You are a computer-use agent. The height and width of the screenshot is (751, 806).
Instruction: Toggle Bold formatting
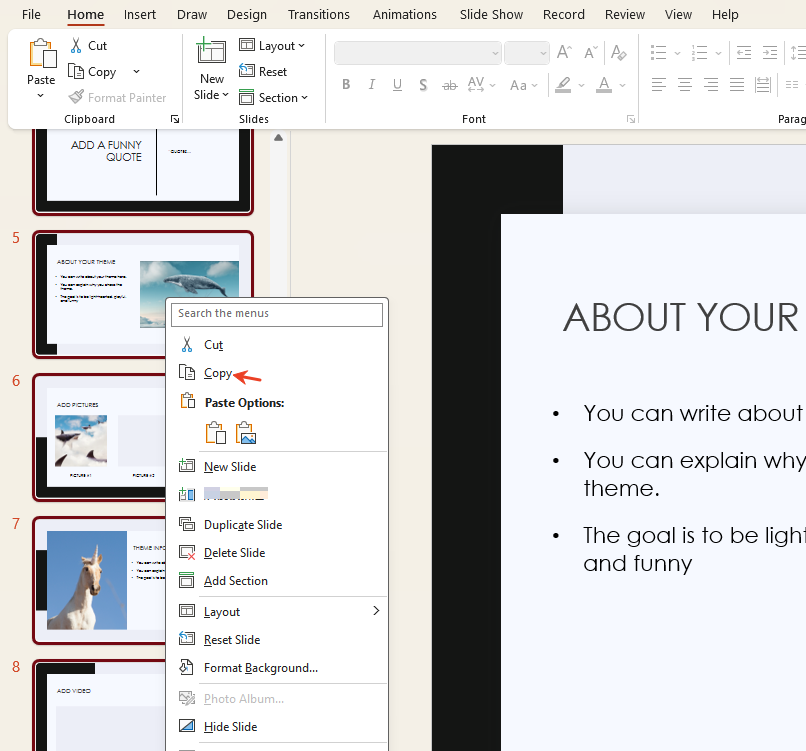[x=346, y=85]
